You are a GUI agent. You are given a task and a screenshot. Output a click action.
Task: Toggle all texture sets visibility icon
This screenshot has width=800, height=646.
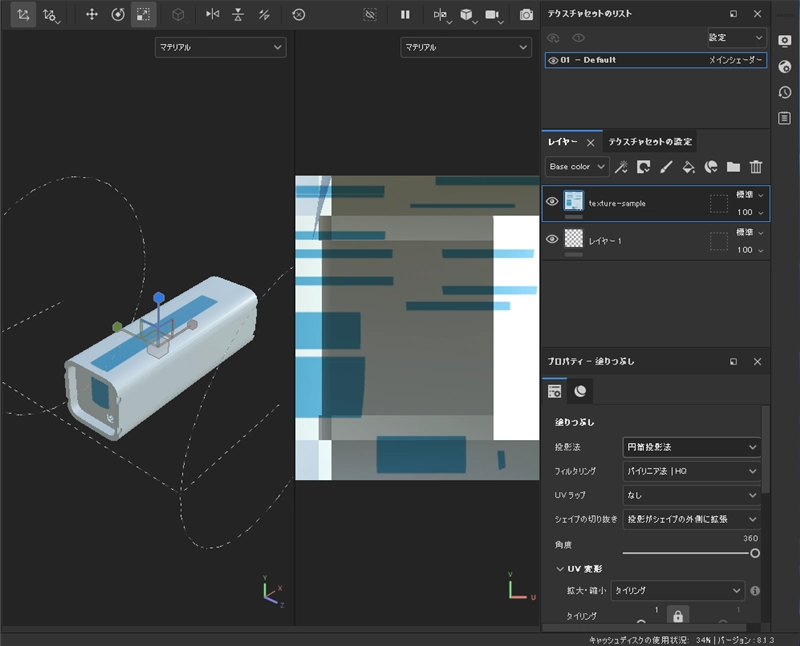553,38
